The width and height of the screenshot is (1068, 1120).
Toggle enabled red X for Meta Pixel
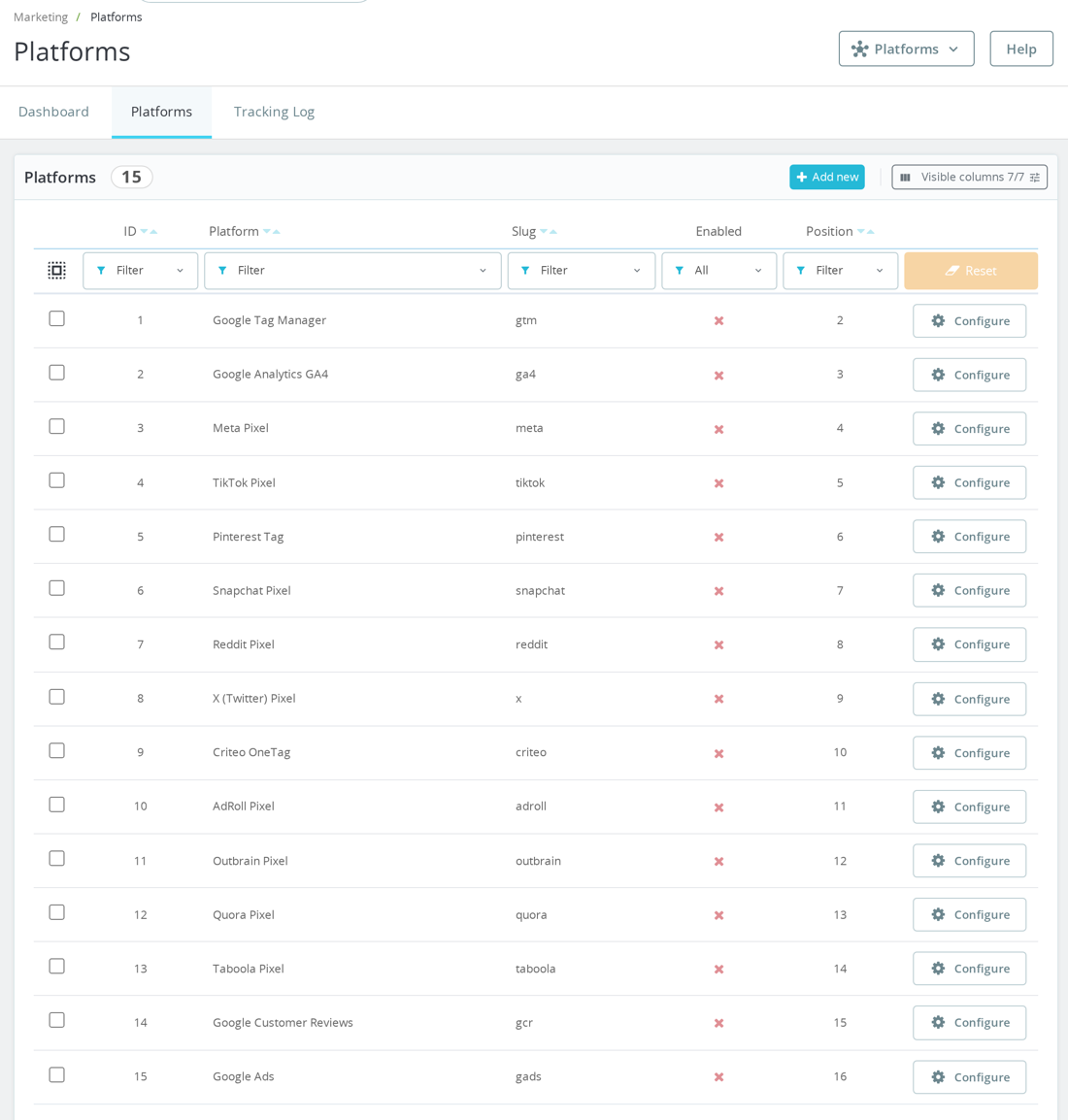click(x=718, y=429)
